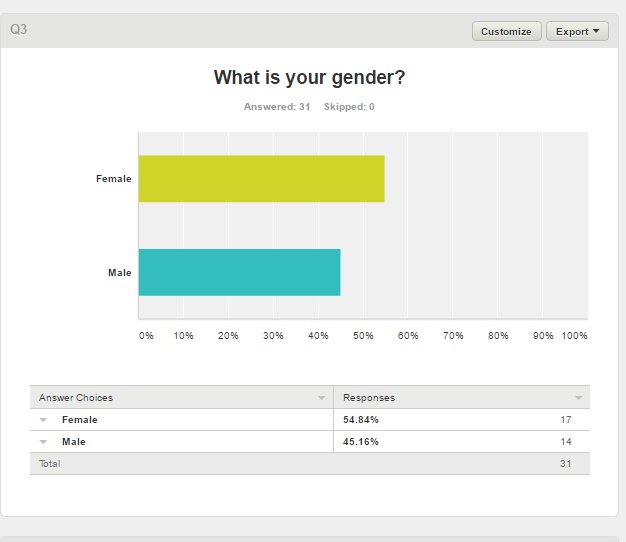Open the Responses column sort arrow

[578, 398]
